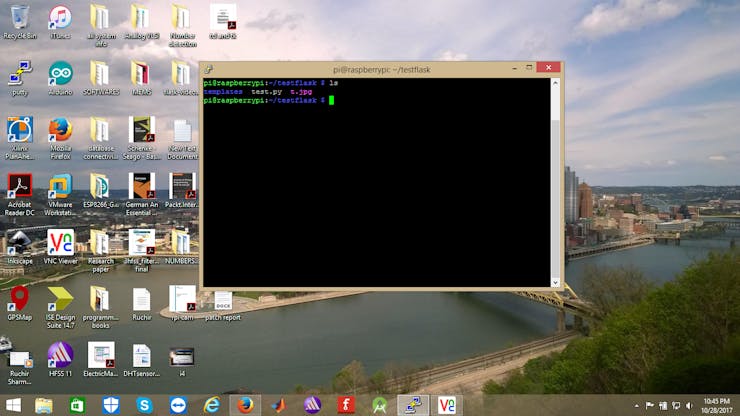This screenshot has height=416, width=740.
Task: Select the GPSMap desktop shortcut
Action: [19, 303]
